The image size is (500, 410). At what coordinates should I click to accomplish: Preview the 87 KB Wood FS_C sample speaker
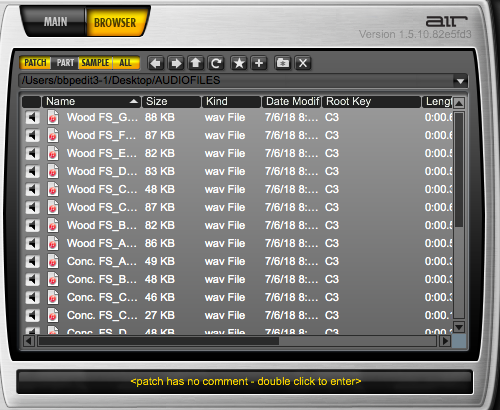[32, 207]
